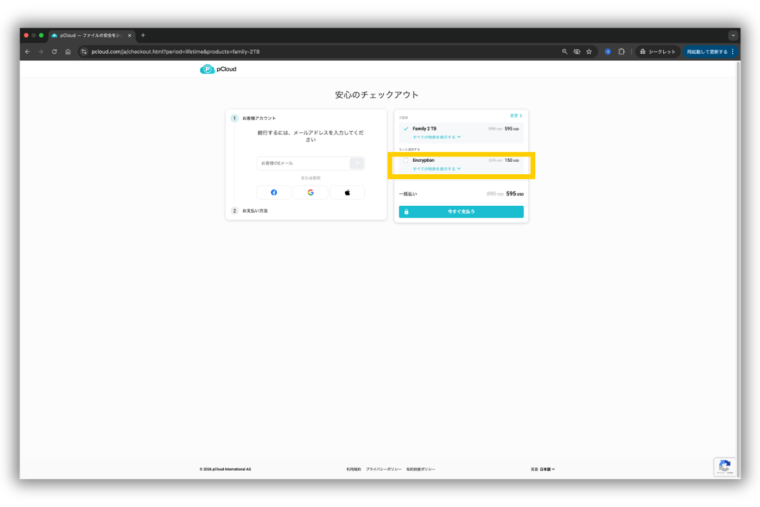Viewport: 760px width, 507px height.
Task: Open the 日本語 language dropdown in footer
Action: click(545, 468)
